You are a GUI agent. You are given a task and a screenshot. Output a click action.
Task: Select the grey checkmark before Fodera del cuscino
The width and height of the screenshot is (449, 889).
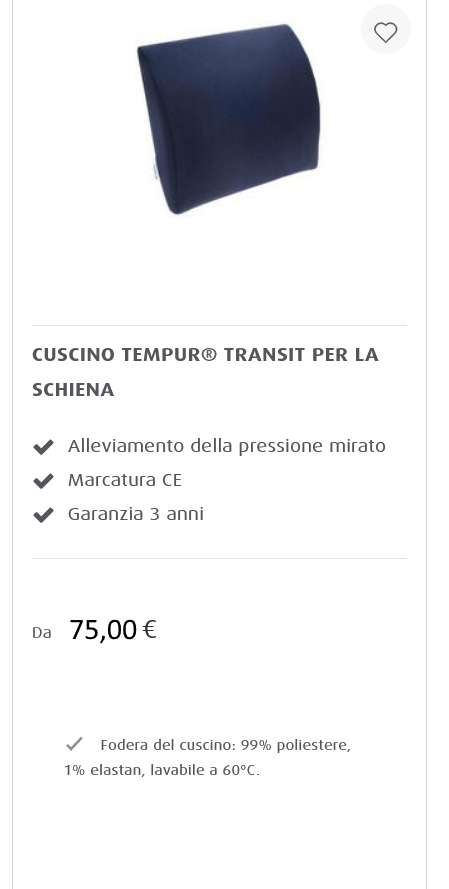(74, 744)
